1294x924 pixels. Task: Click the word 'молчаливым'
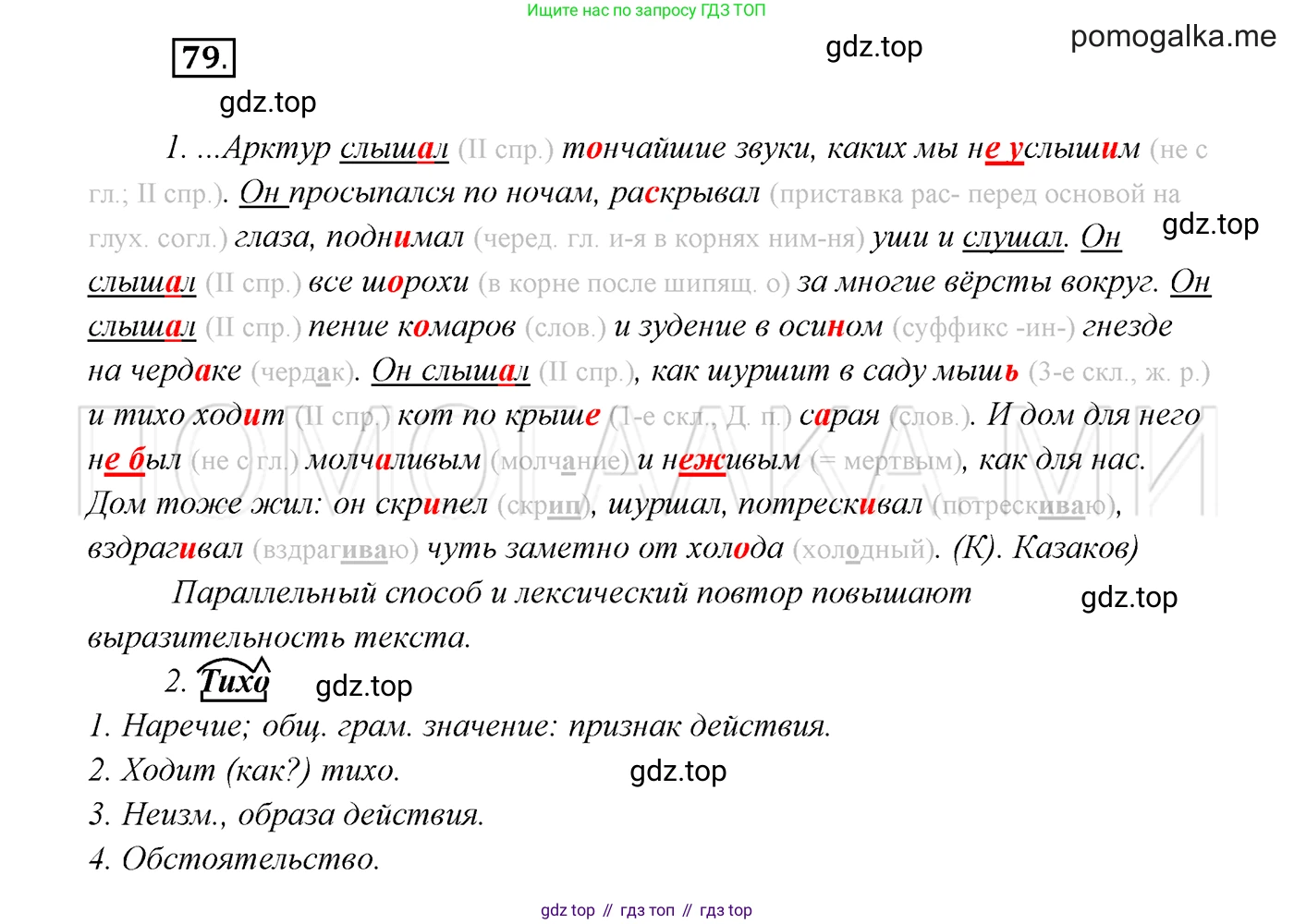[x=393, y=458]
